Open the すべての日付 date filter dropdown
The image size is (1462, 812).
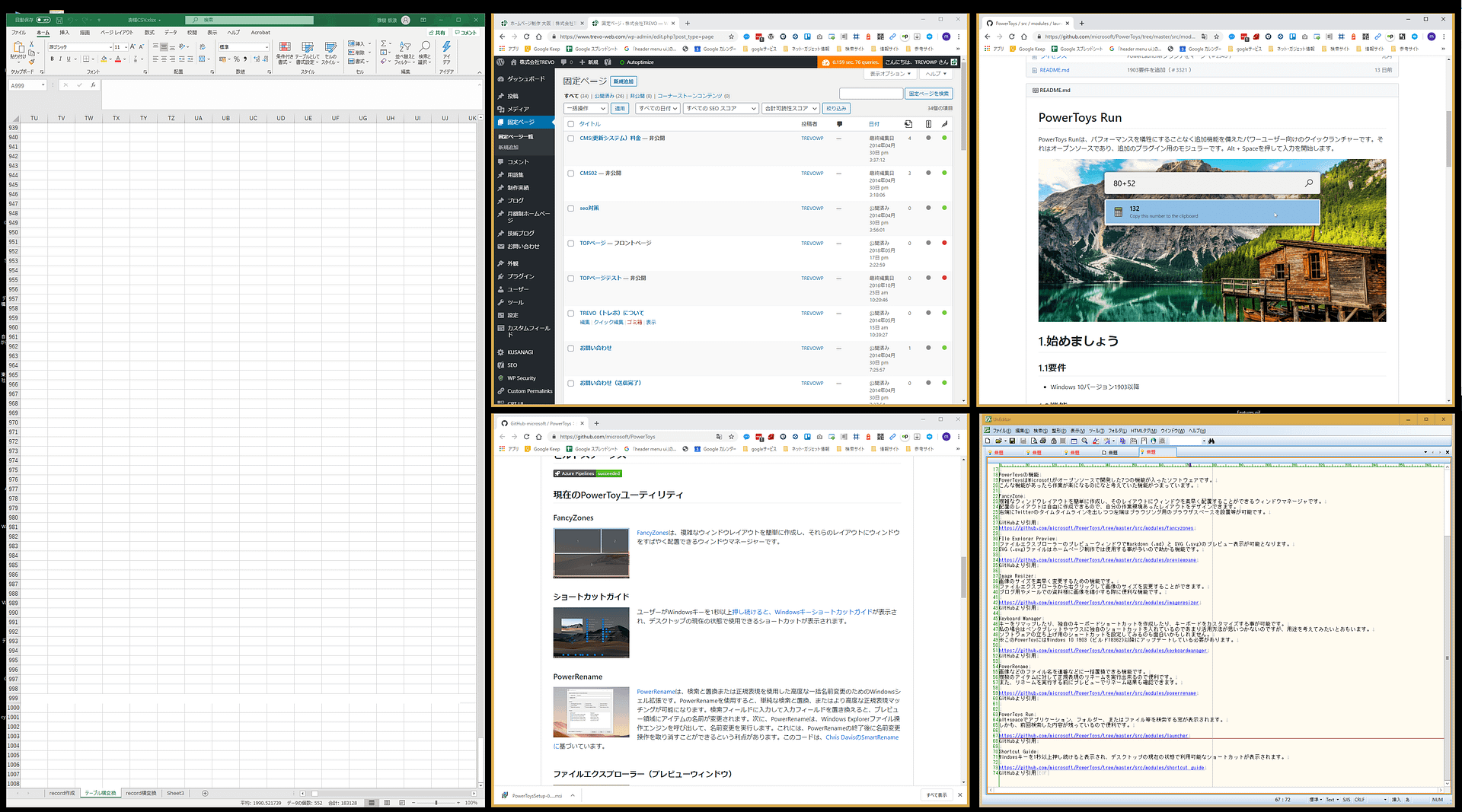pyautogui.click(x=659, y=108)
